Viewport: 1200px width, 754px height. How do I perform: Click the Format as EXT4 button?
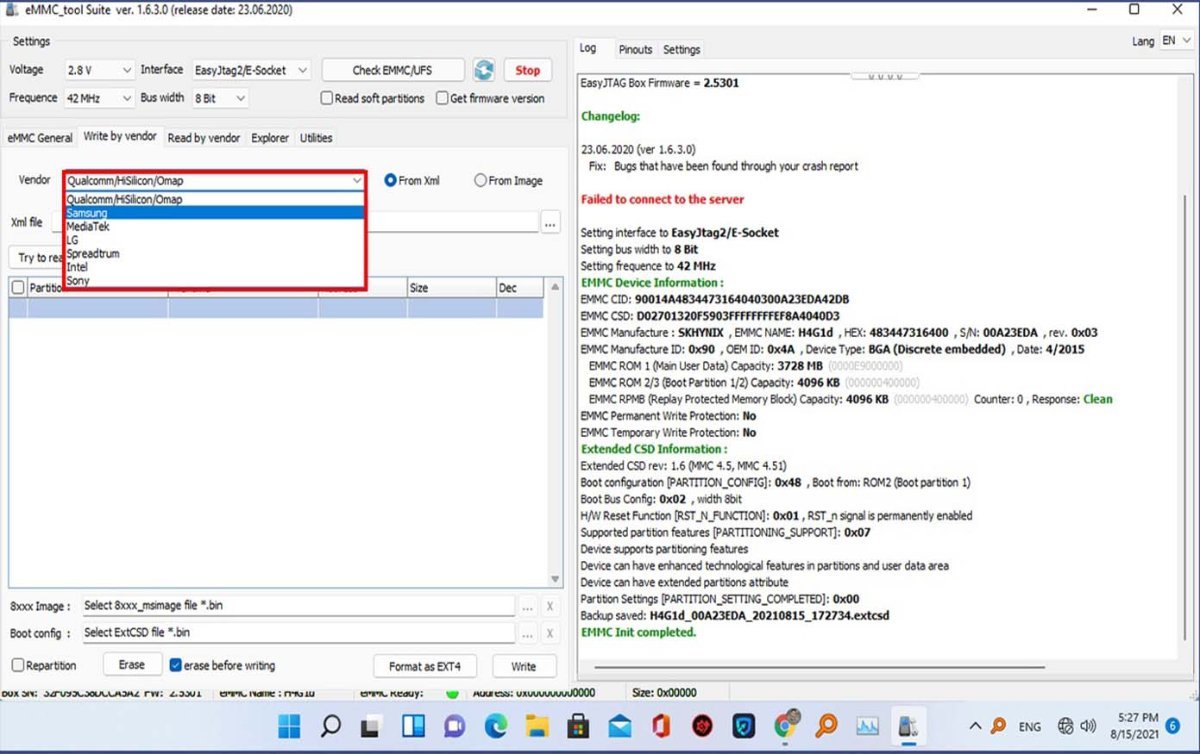click(426, 666)
